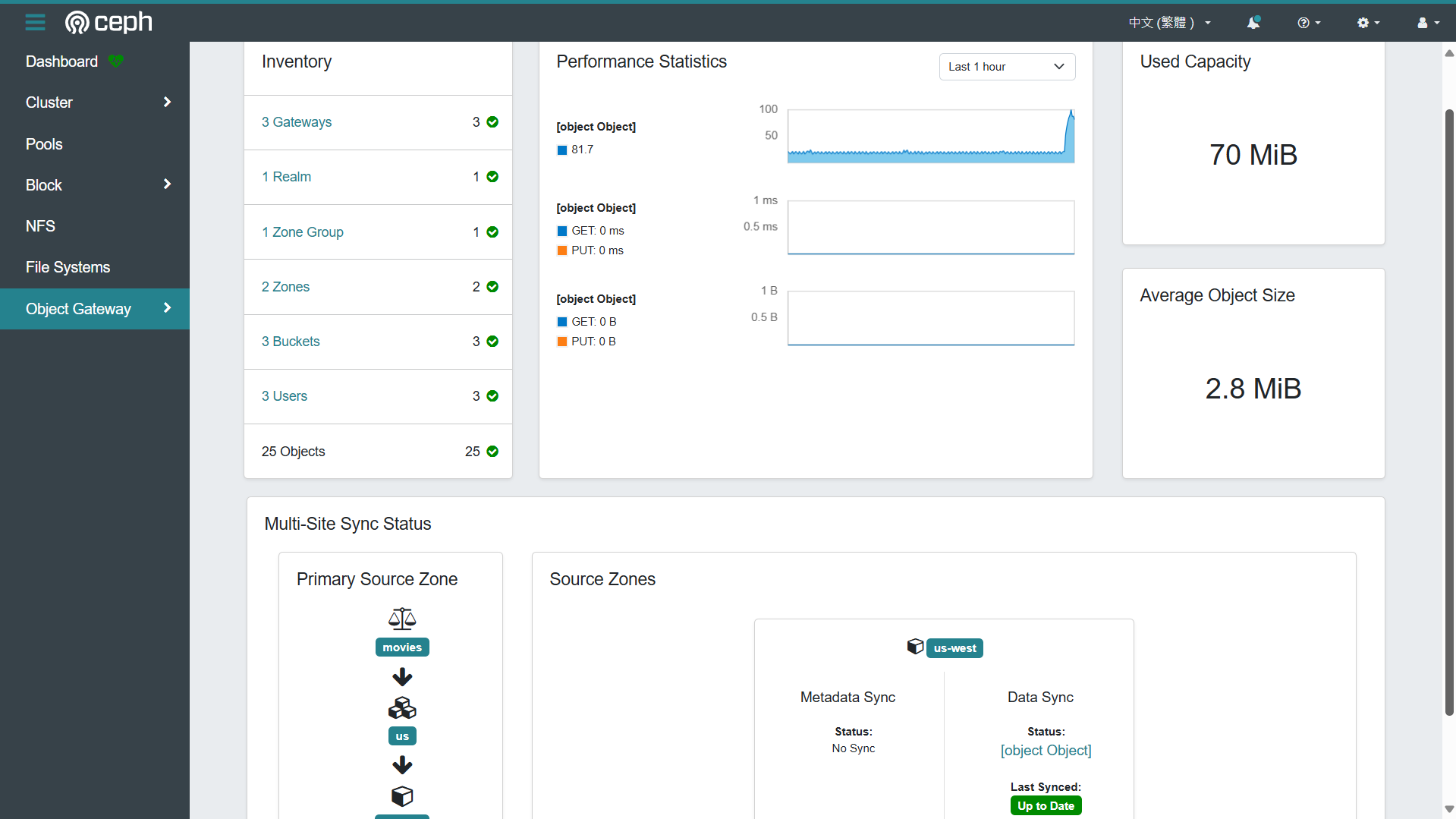Open the 1 Zone Group link
The height and width of the screenshot is (819, 1456).
303,232
